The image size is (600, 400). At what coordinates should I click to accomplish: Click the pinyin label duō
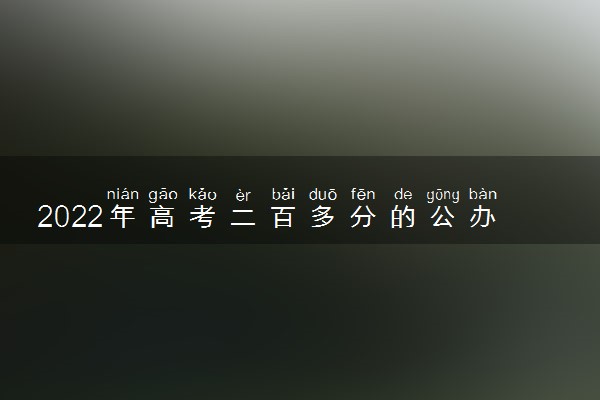[x=323, y=194]
